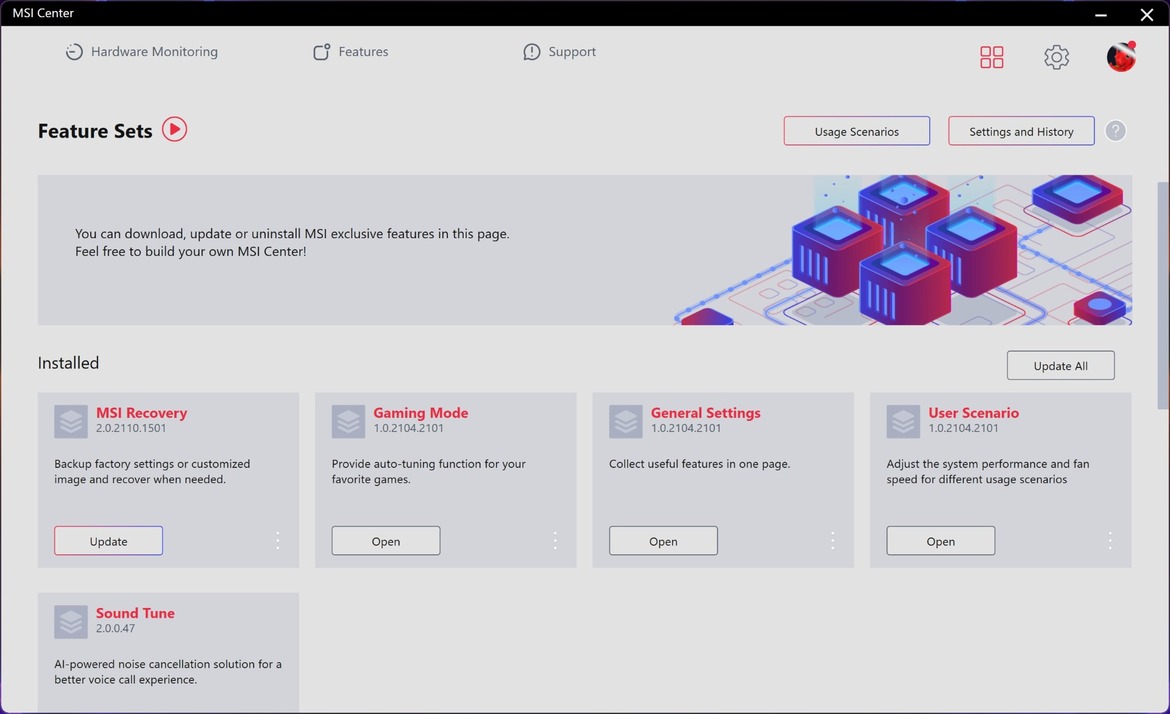Open the settings gear icon

pos(1056,57)
